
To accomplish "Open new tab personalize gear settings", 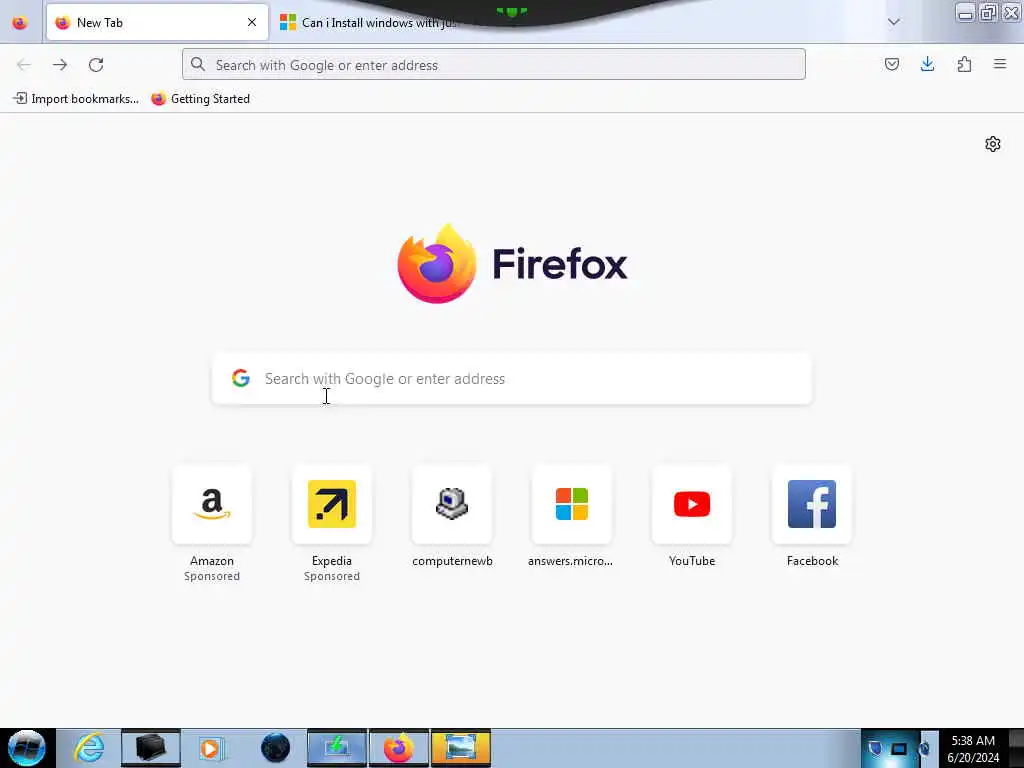I will click(993, 144).
